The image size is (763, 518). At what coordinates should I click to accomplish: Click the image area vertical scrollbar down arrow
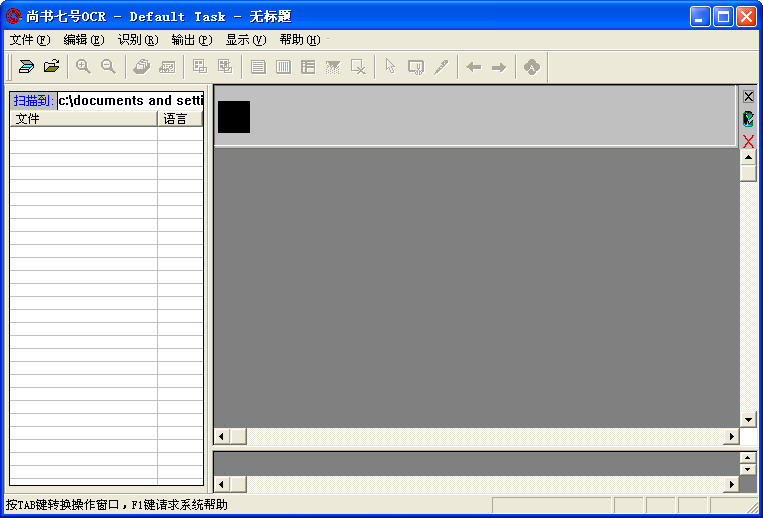point(748,419)
